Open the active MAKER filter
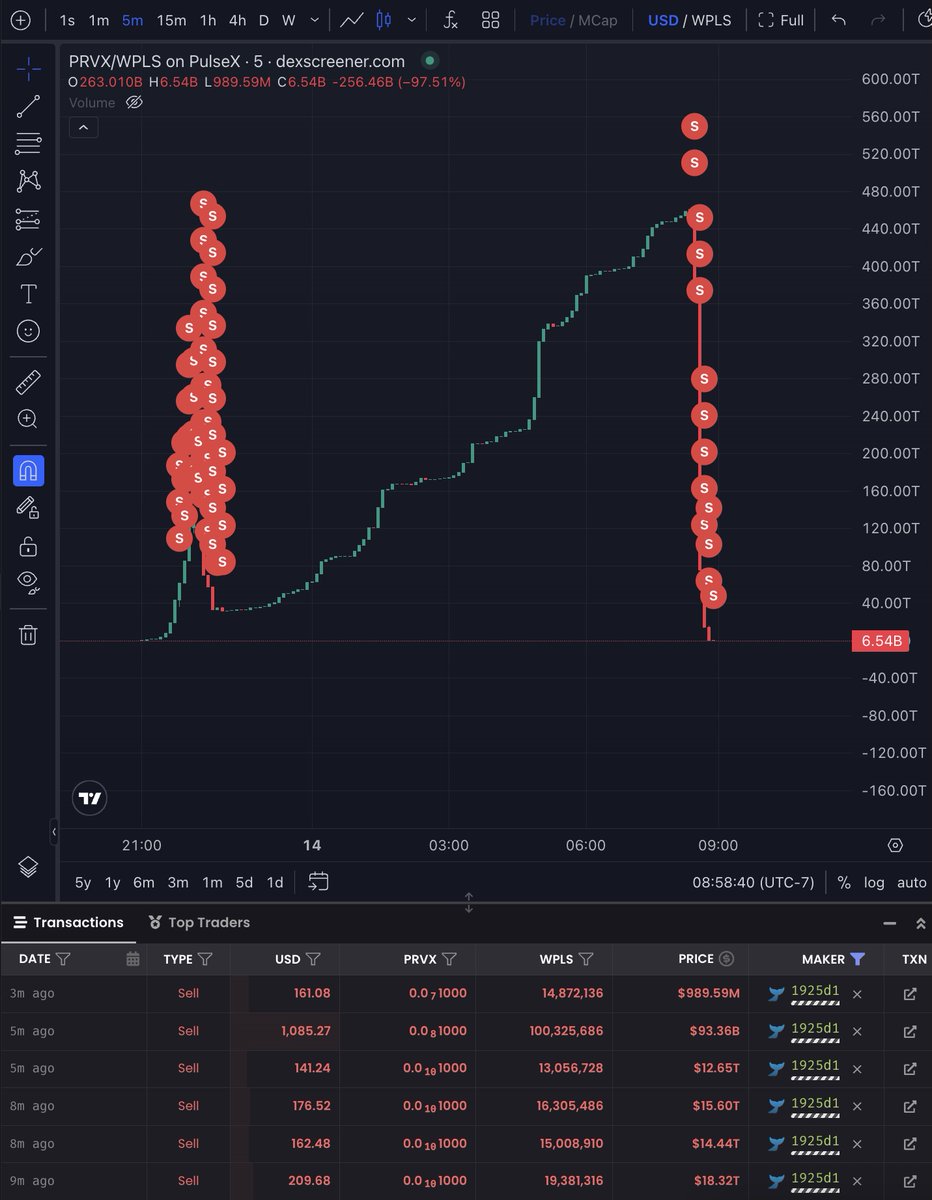 (857, 959)
